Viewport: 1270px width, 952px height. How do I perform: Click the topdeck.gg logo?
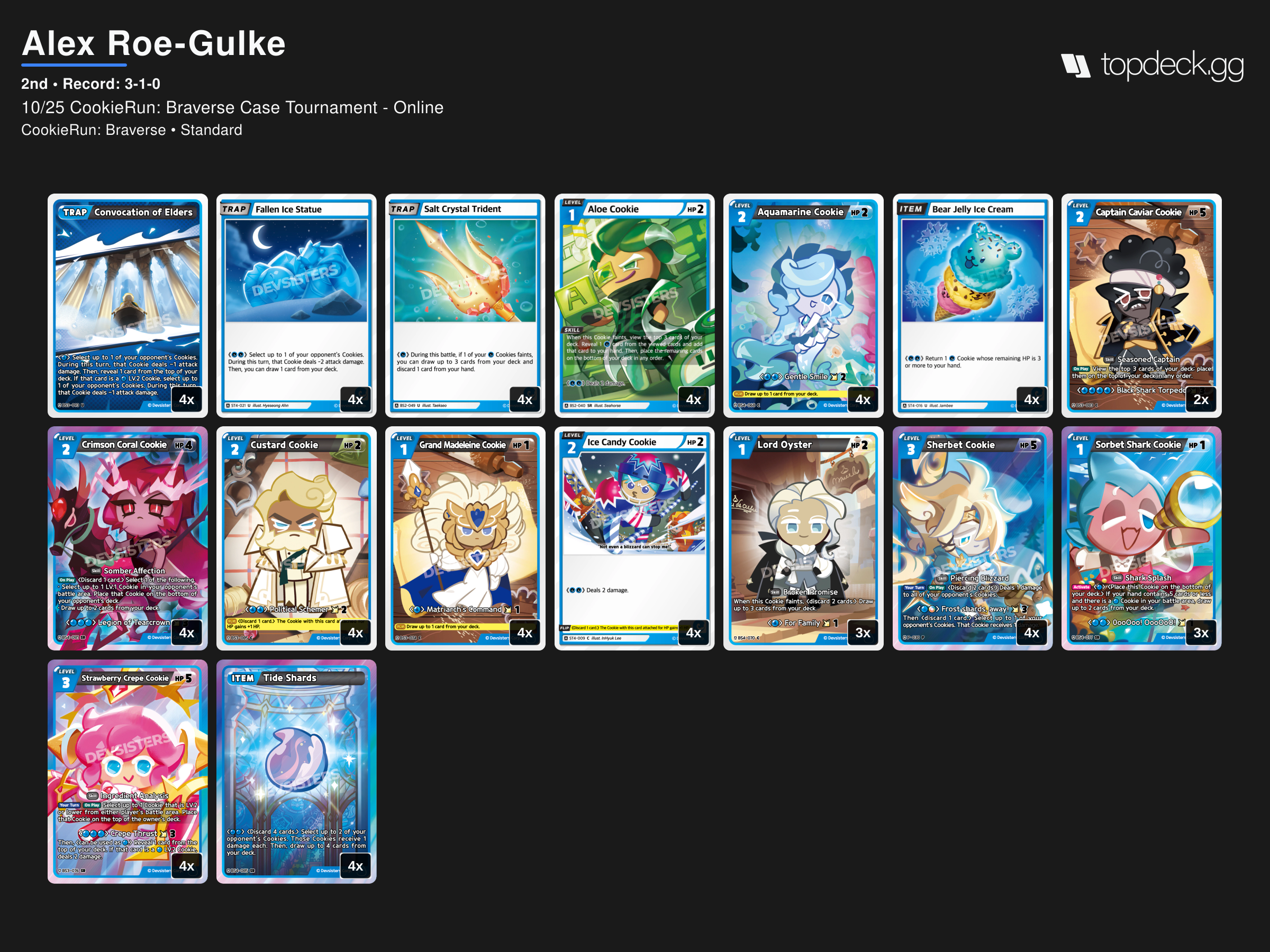coord(1151,65)
